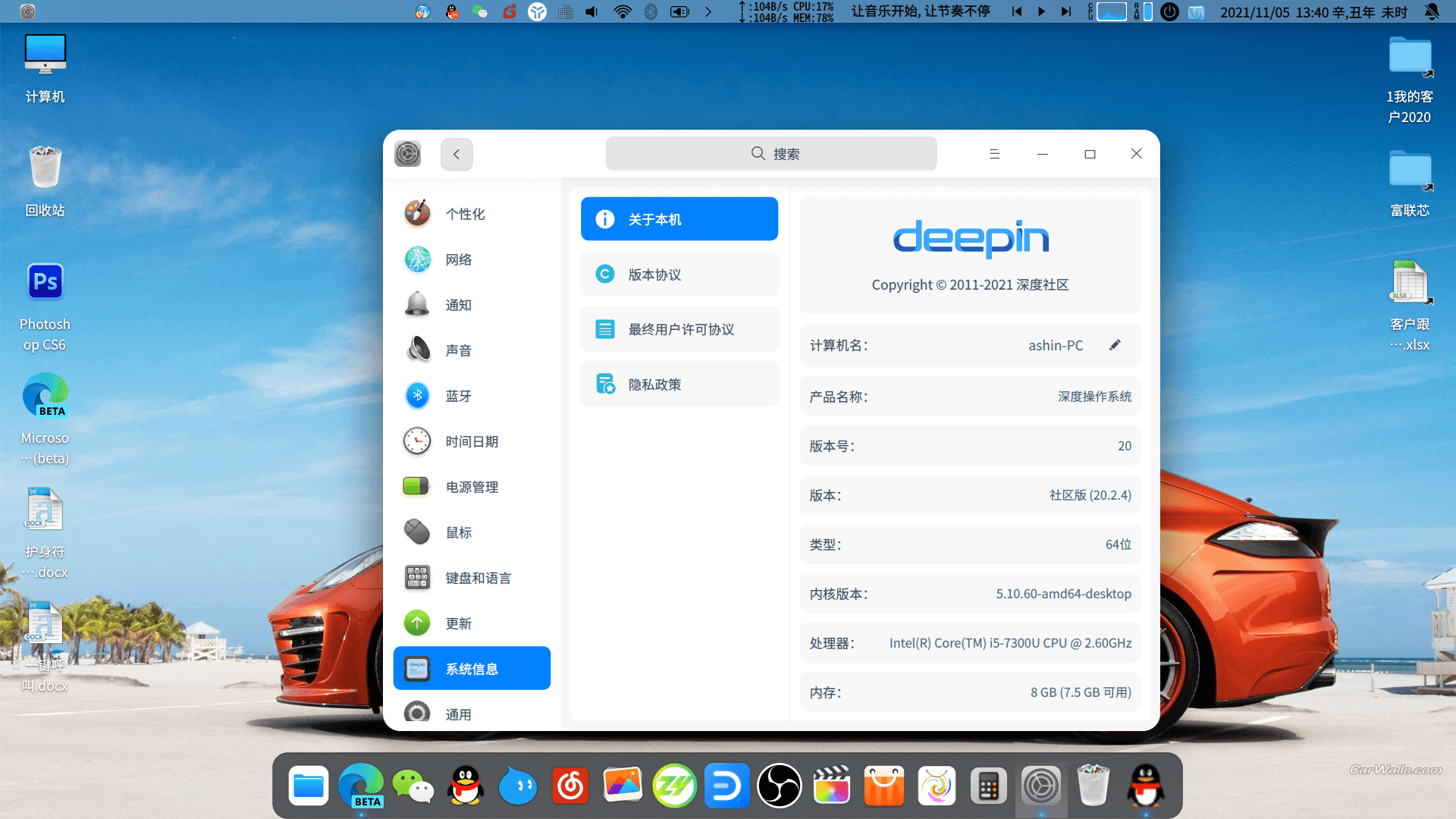Click the 搜索 search field
Screen dimensions: 1456x819
tap(771, 153)
